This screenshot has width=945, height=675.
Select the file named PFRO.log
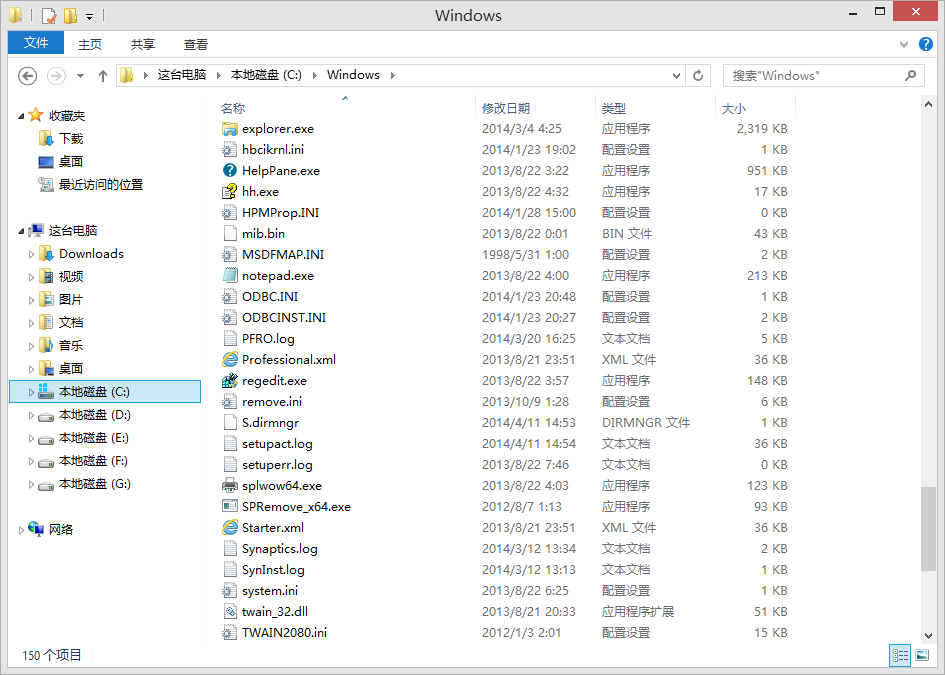tap(268, 339)
